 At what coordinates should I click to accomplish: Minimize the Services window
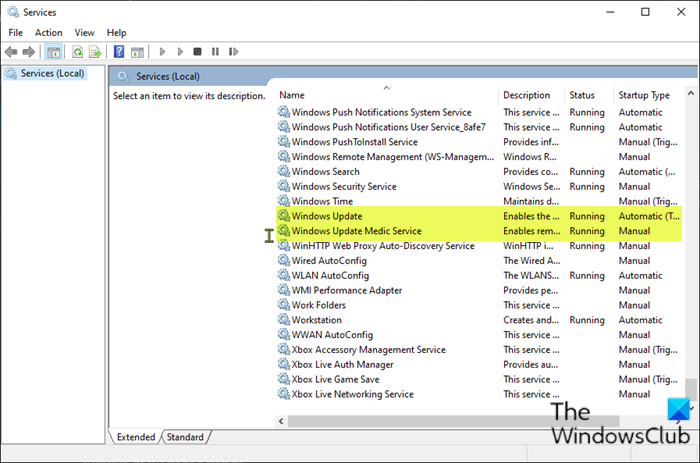click(x=610, y=12)
